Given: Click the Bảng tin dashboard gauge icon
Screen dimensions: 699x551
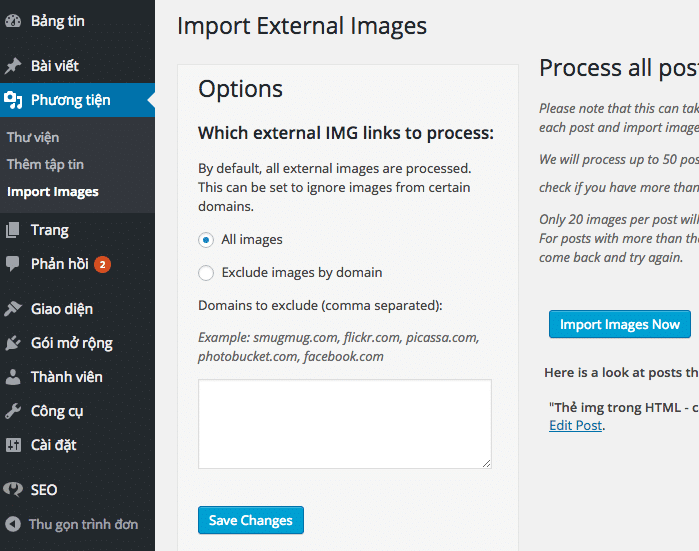Looking at the screenshot, I should pos(13,21).
